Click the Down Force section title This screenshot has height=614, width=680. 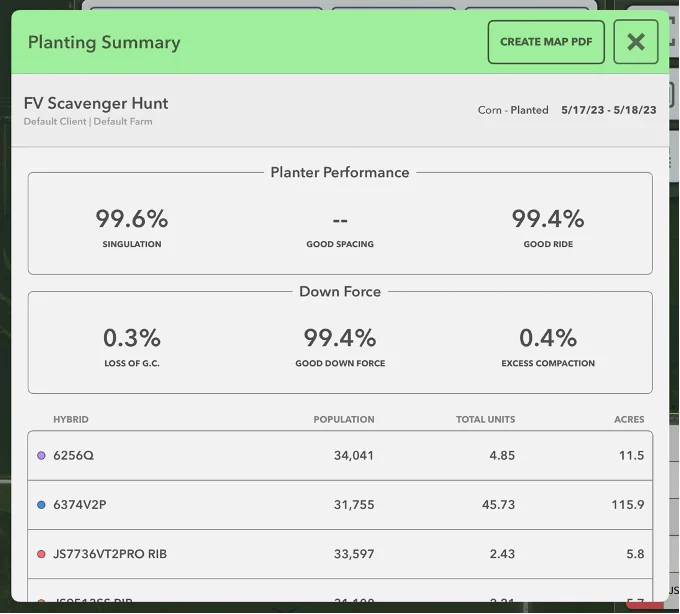click(340, 291)
